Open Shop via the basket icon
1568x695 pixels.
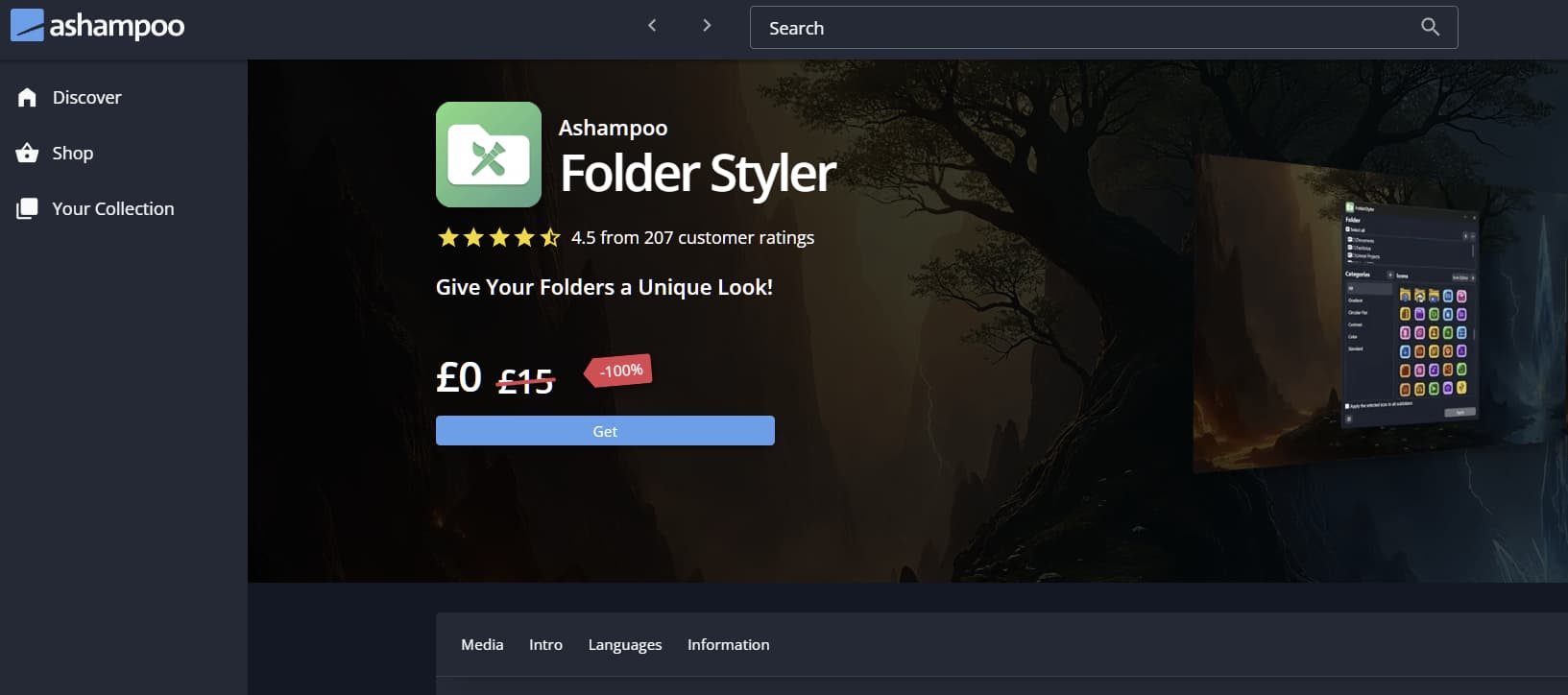pyautogui.click(x=27, y=154)
